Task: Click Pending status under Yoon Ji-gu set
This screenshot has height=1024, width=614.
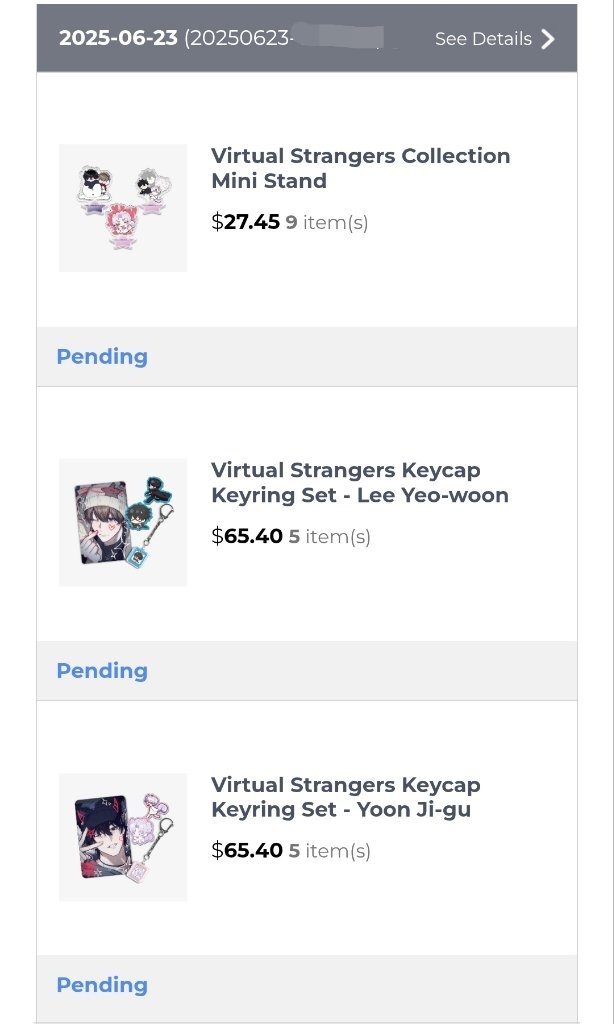Action: pos(102,985)
